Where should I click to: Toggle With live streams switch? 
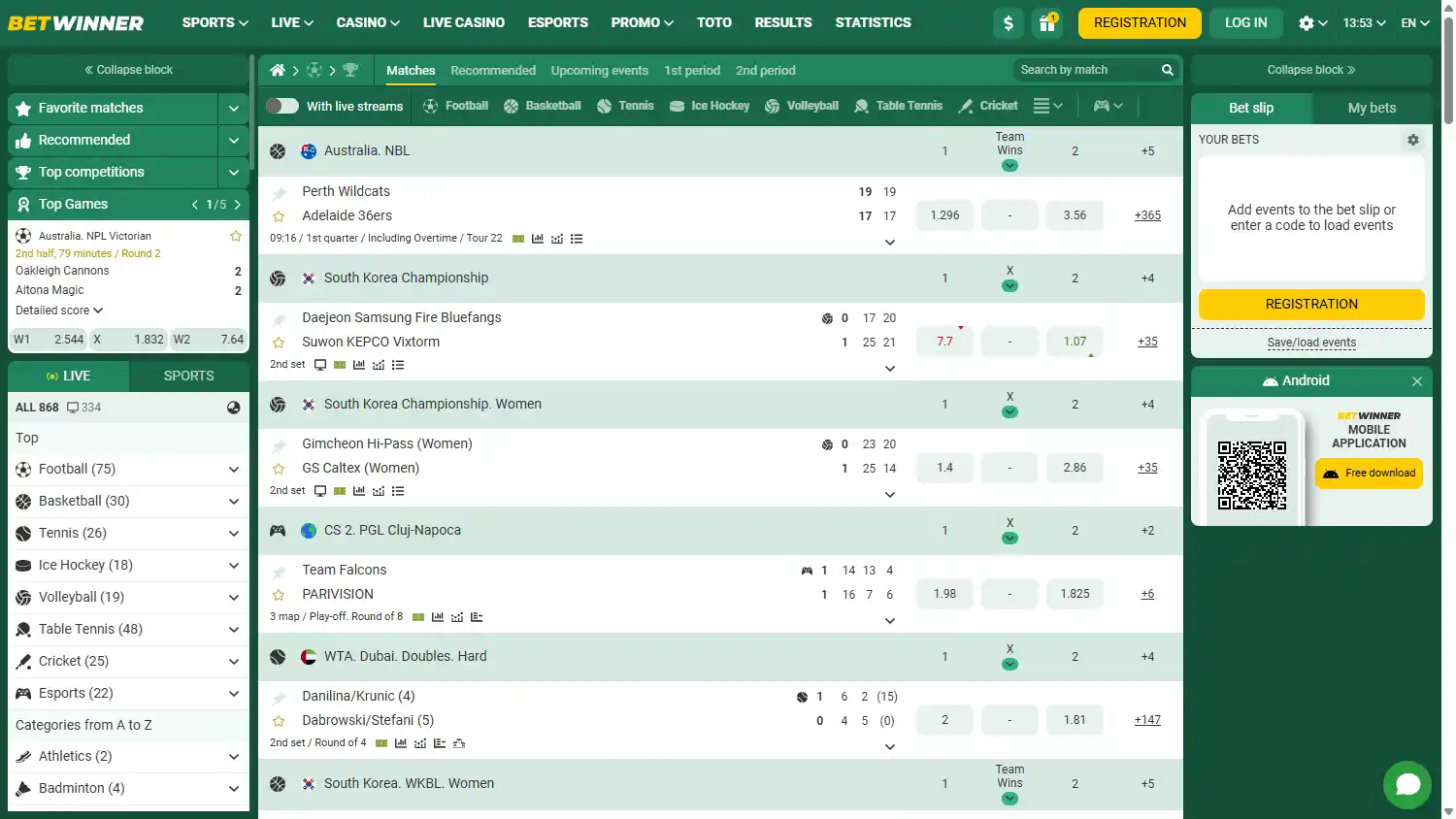pyautogui.click(x=282, y=106)
